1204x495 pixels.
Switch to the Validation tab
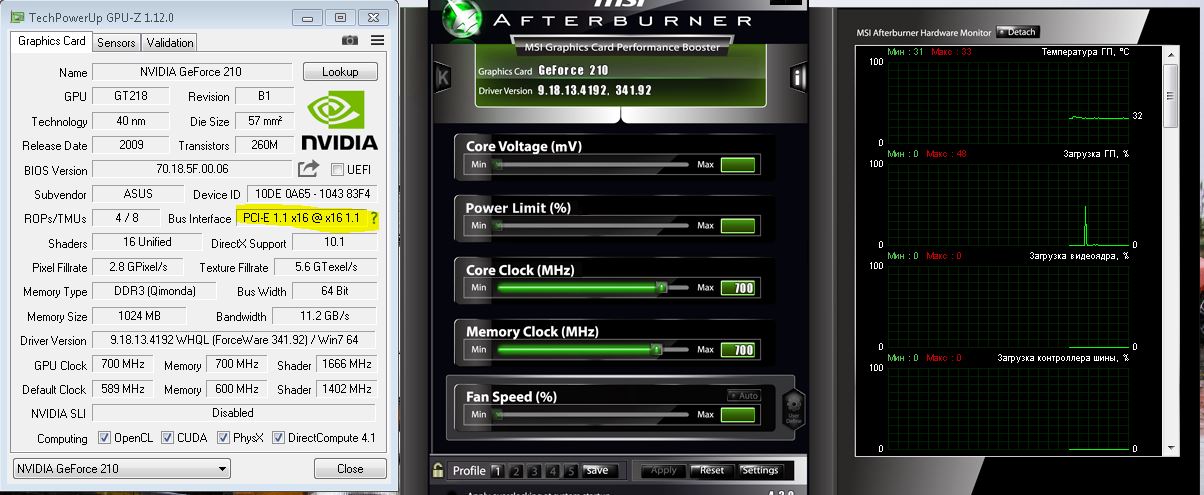pos(170,43)
